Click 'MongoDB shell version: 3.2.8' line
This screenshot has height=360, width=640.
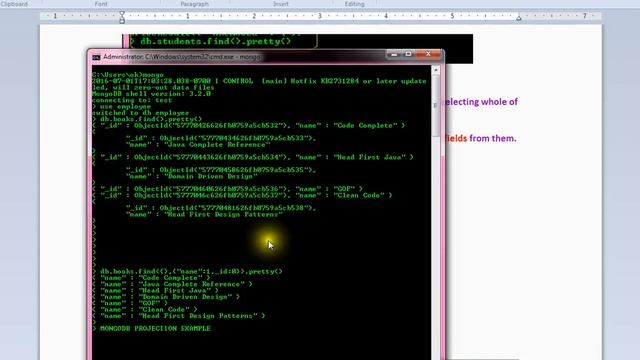click(x=151, y=93)
